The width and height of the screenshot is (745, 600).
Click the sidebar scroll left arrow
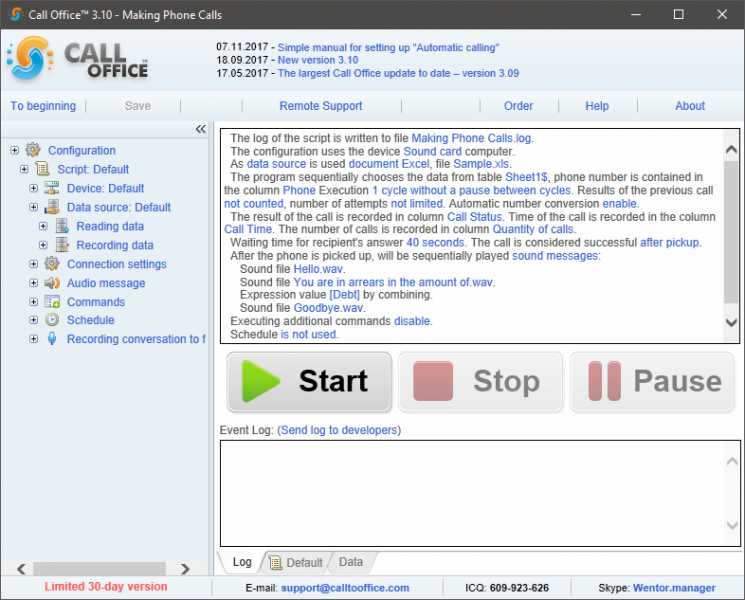point(21,569)
